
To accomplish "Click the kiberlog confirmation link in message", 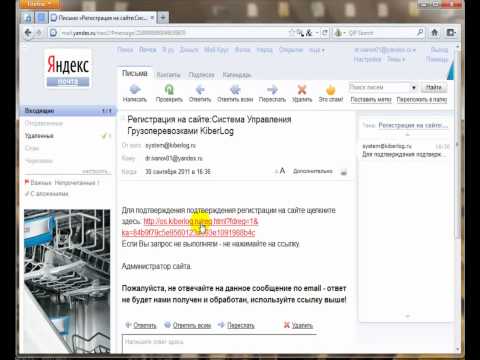I will tap(201, 221).
